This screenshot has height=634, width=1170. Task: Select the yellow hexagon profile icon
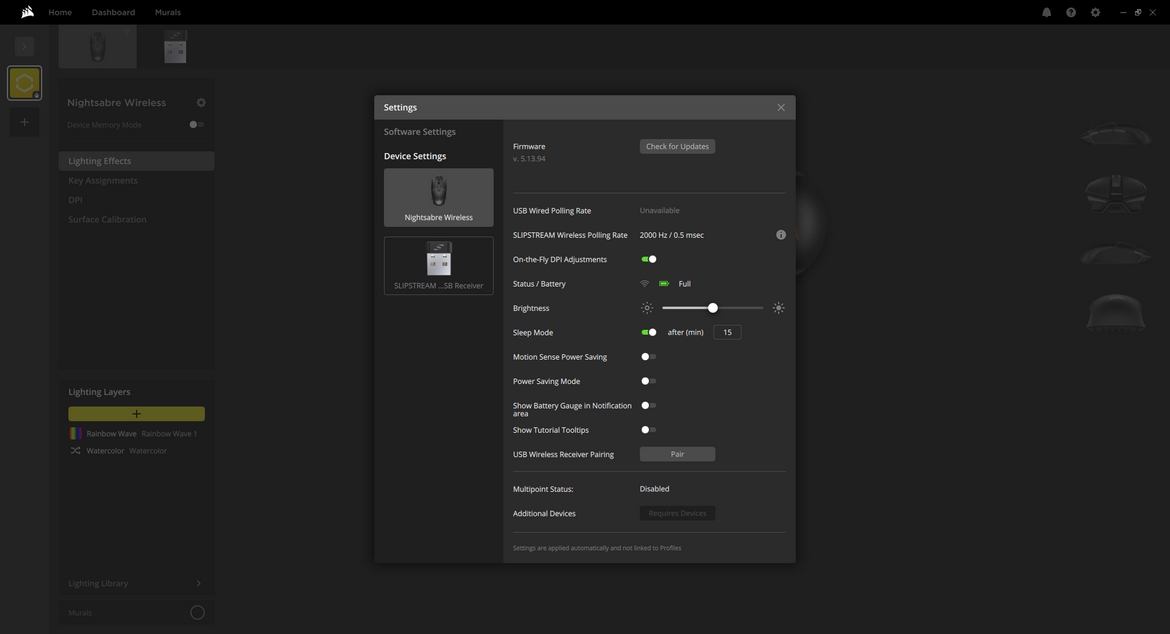24,83
